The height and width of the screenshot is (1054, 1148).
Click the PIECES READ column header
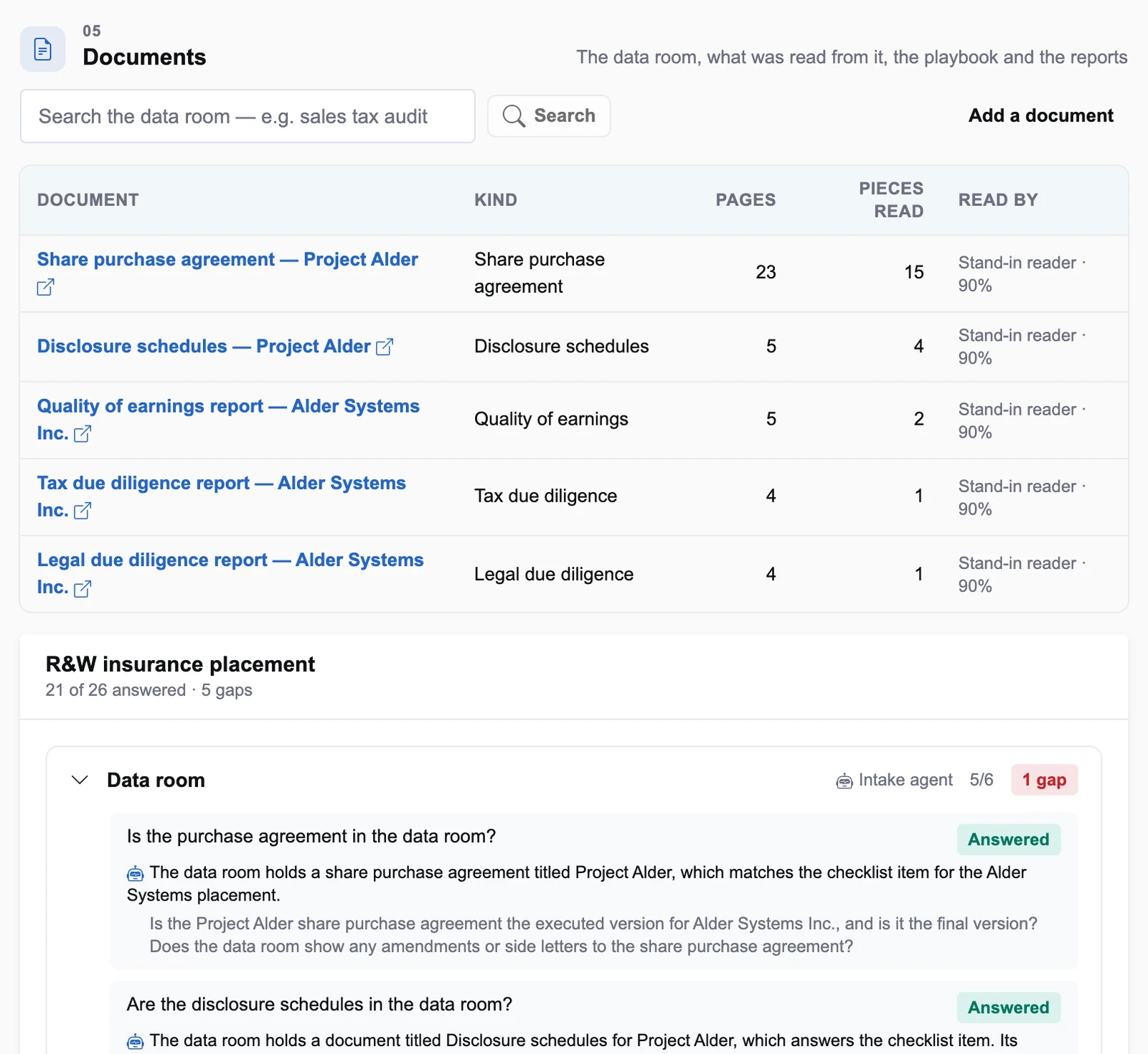891,199
